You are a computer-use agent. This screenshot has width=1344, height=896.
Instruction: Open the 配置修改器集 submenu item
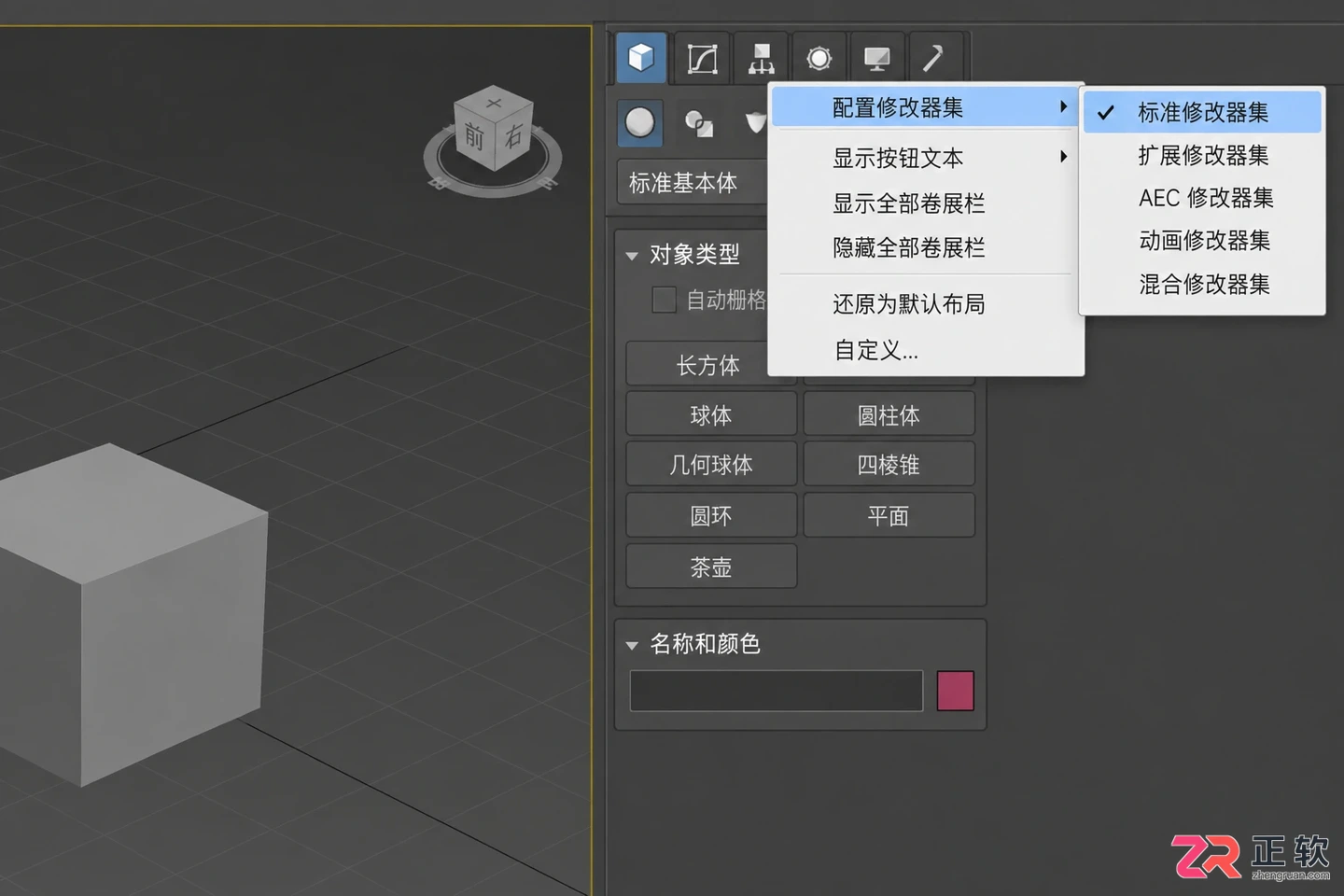point(928,107)
